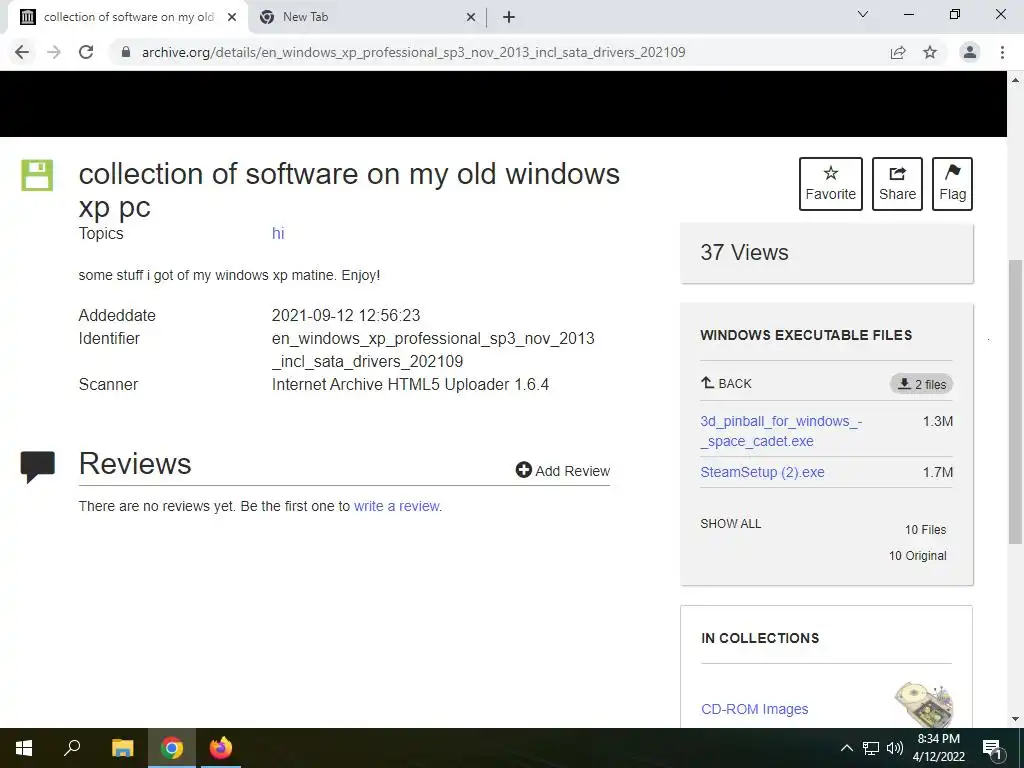The image size is (1024, 768).
Task: Open a new tab with plus button
Action: click(x=509, y=17)
